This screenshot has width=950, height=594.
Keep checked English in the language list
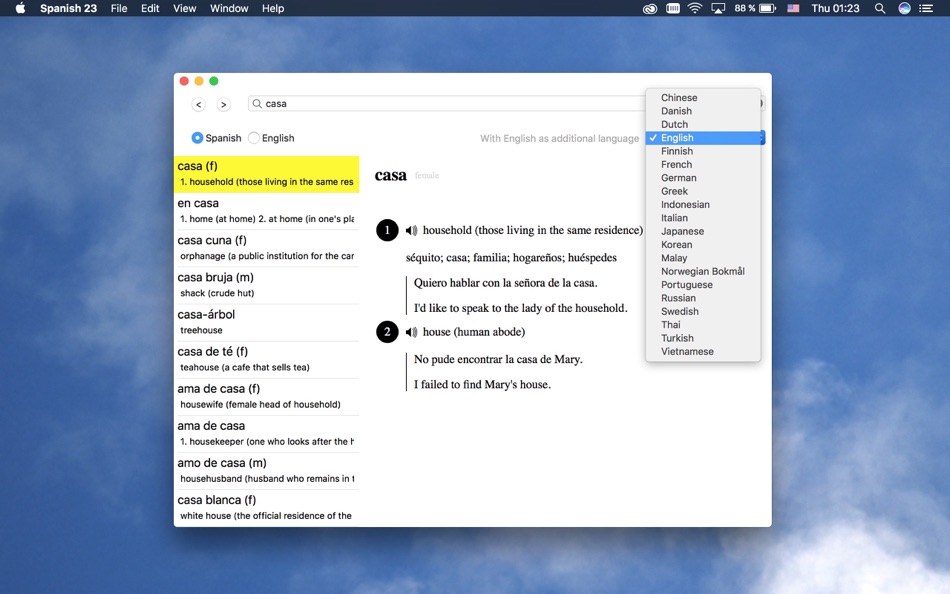703,138
